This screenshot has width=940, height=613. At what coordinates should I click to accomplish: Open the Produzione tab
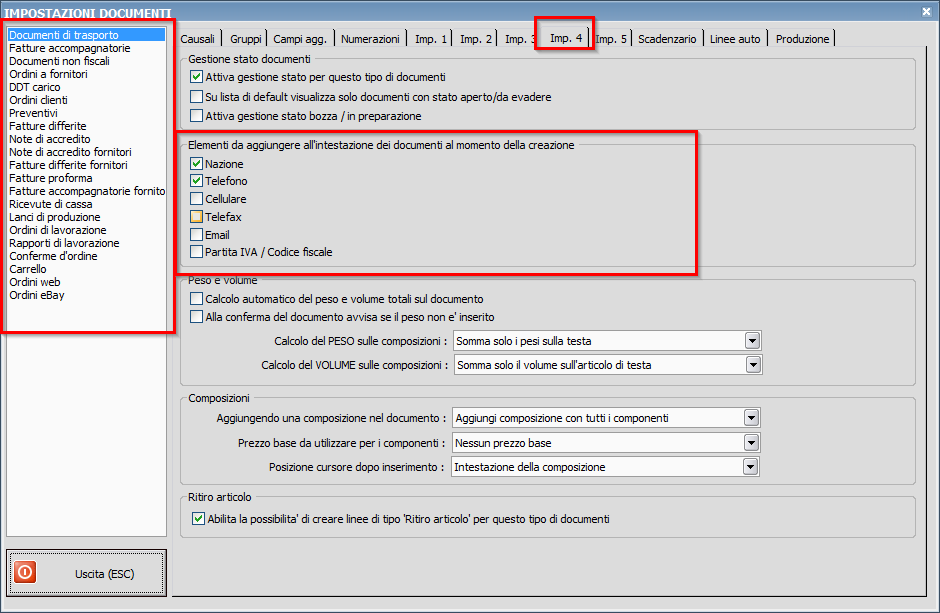[803, 39]
